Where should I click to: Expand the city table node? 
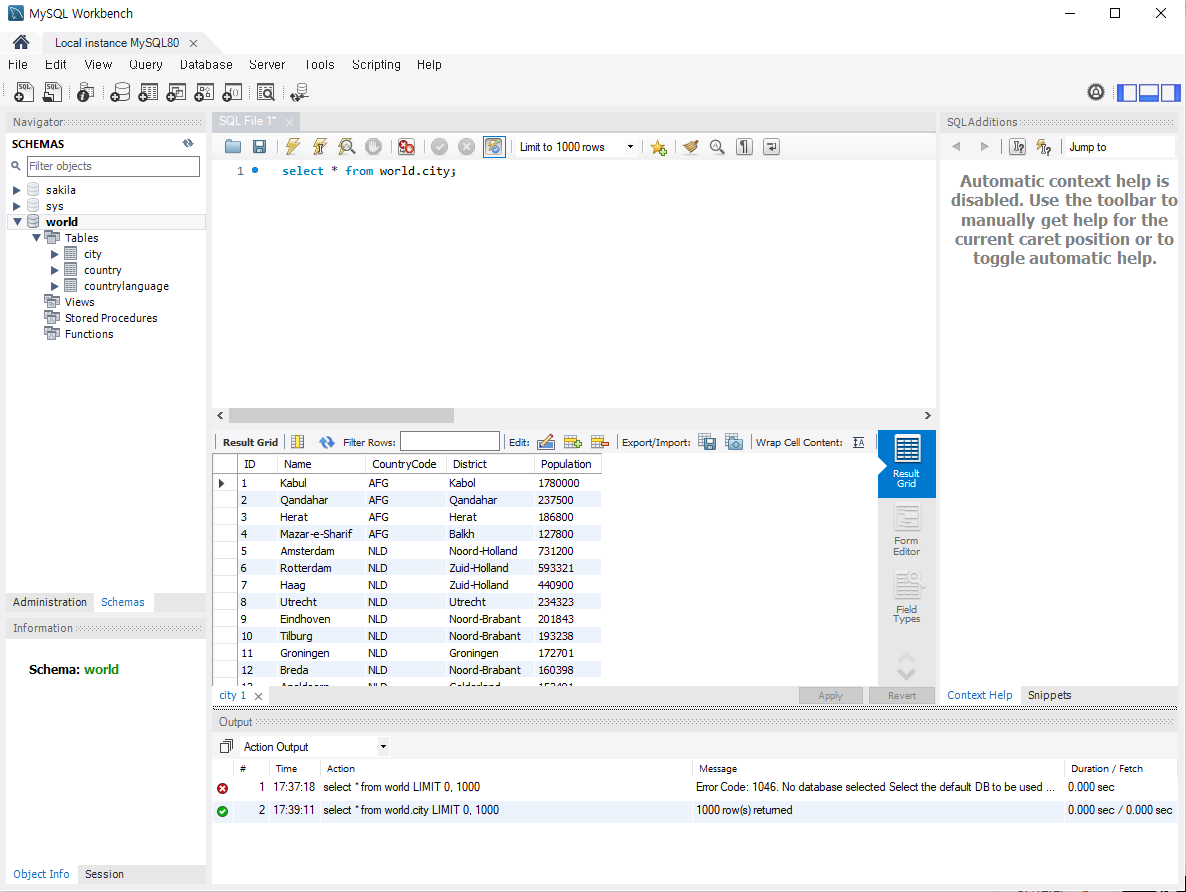coord(54,254)
